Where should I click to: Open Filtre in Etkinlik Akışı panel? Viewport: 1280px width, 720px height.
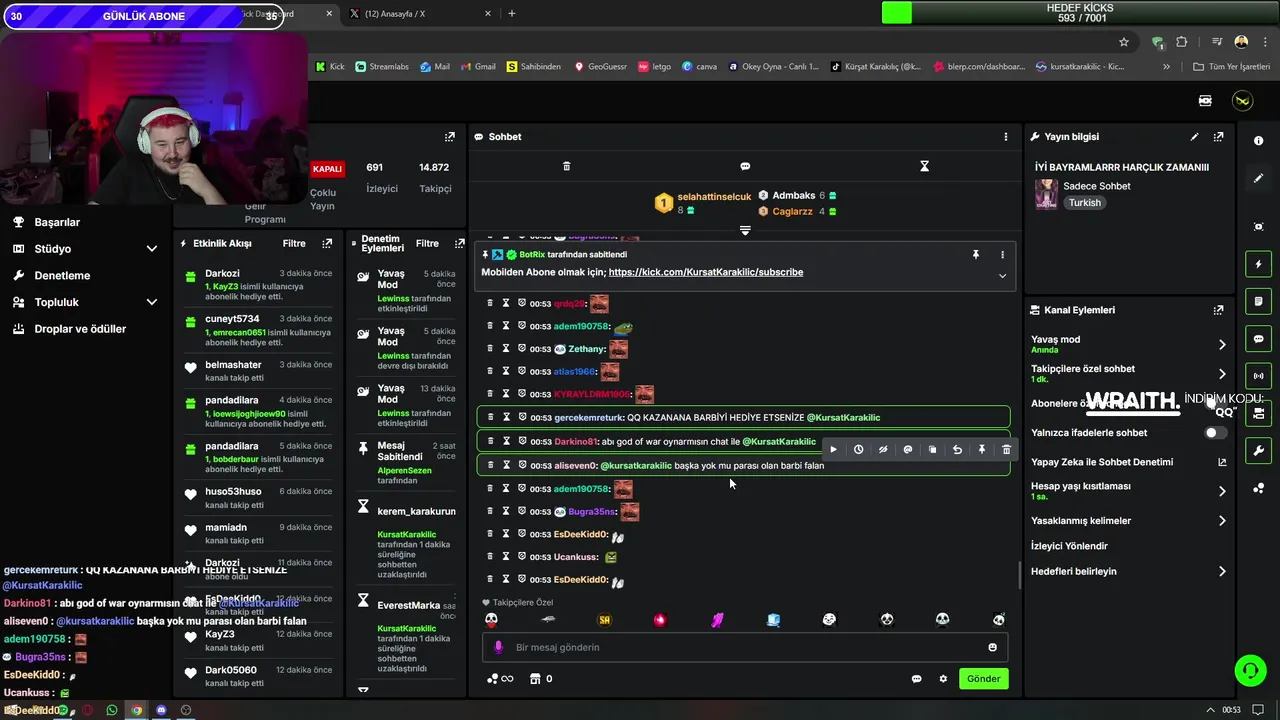tap(294, 243)
